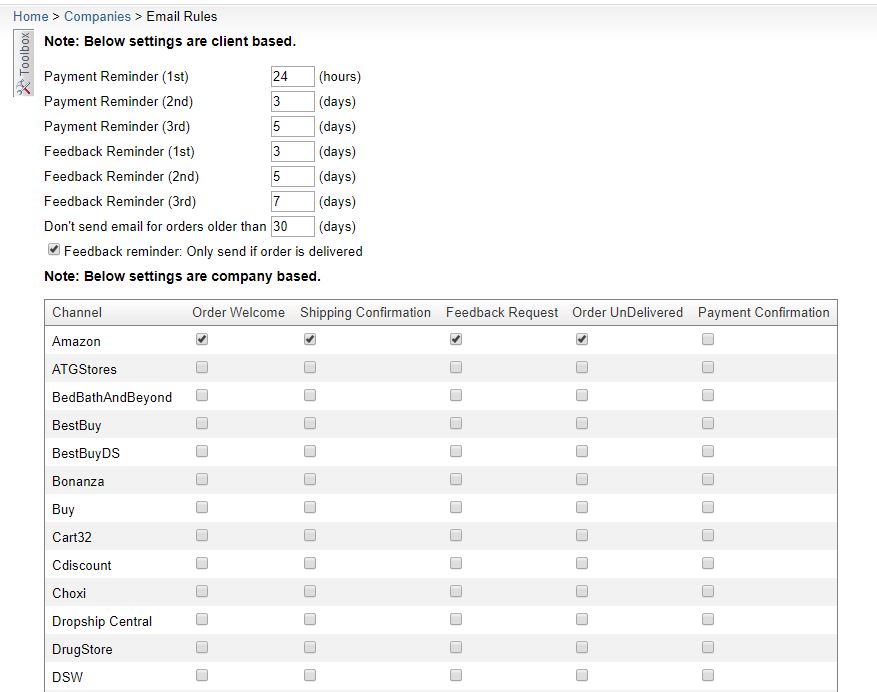Click the Payment Confirmation column header

763,312
